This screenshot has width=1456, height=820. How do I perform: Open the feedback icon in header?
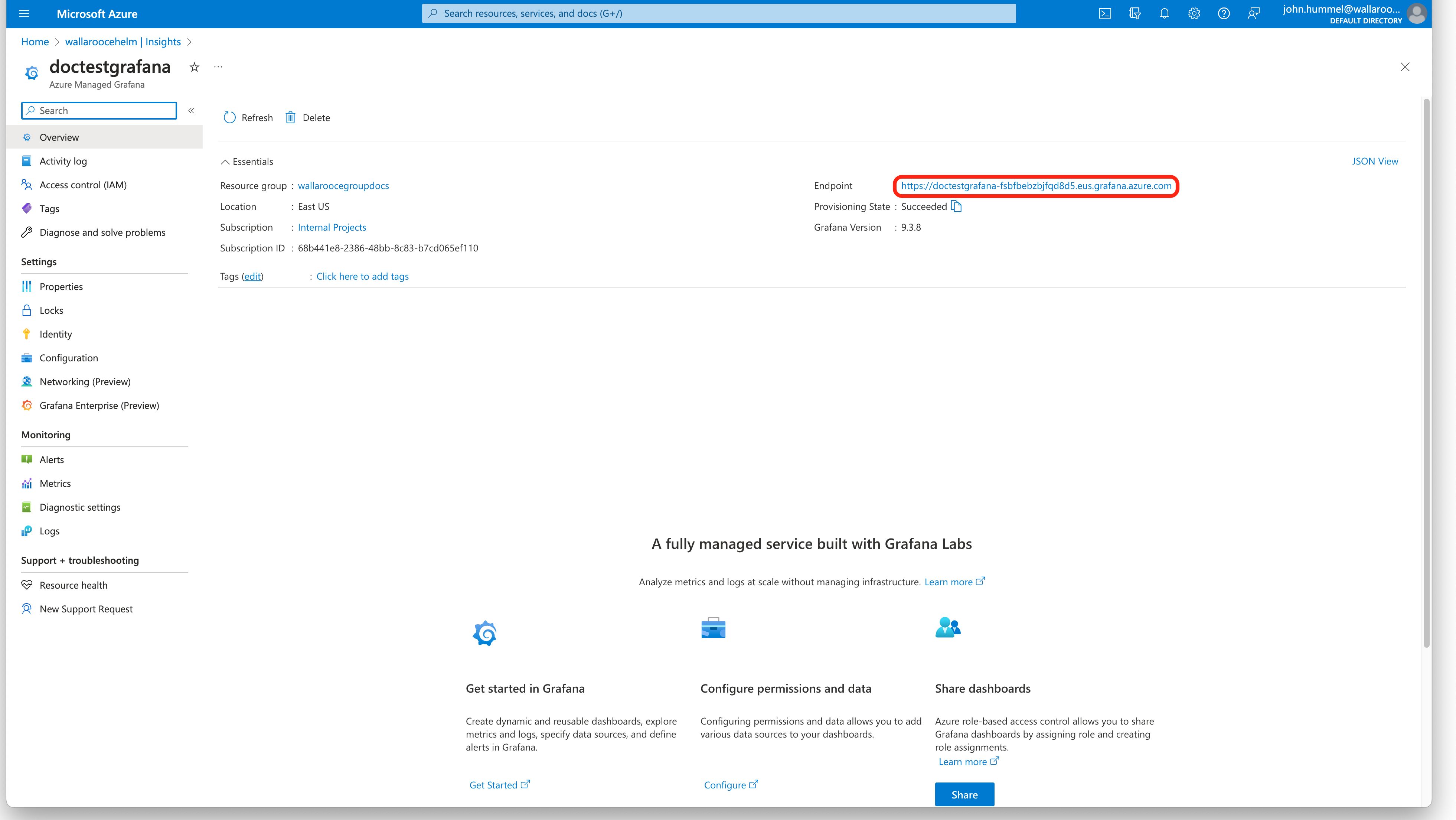click(x=1253, y=14)
